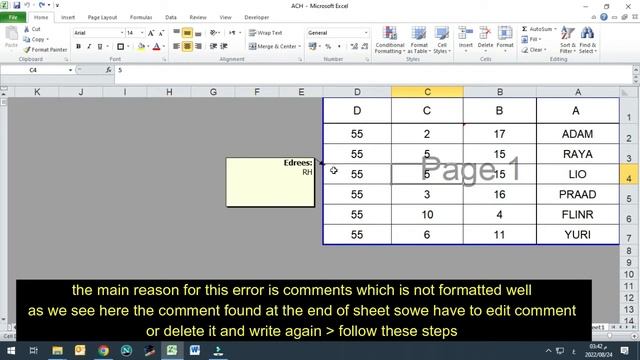Click the Decrease Indent icon

click(x=213, y=47)
